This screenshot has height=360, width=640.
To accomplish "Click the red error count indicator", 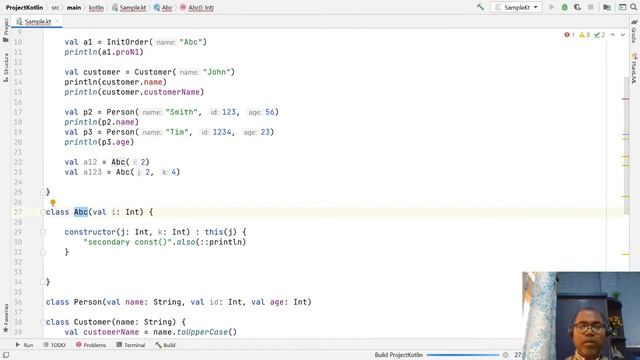I will point(570,35).
